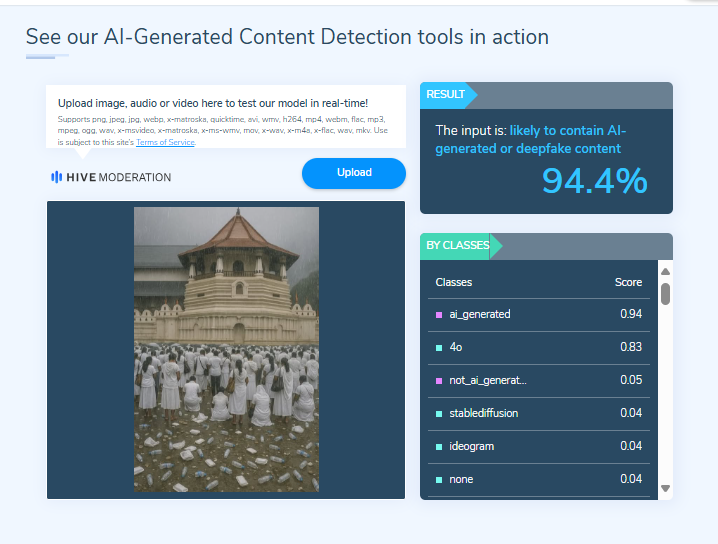
Task: Click the HIVE MODERATION brand text
Action: point(119,177)
